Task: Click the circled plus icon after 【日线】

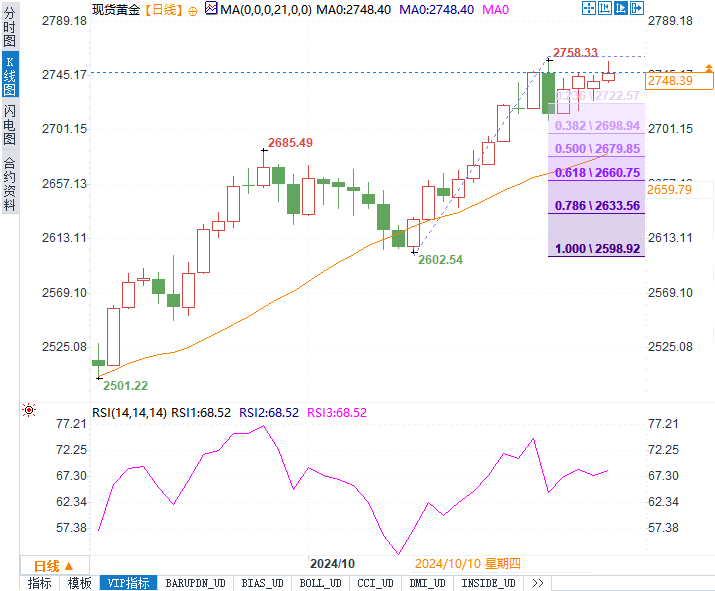Action: point(193,9)
